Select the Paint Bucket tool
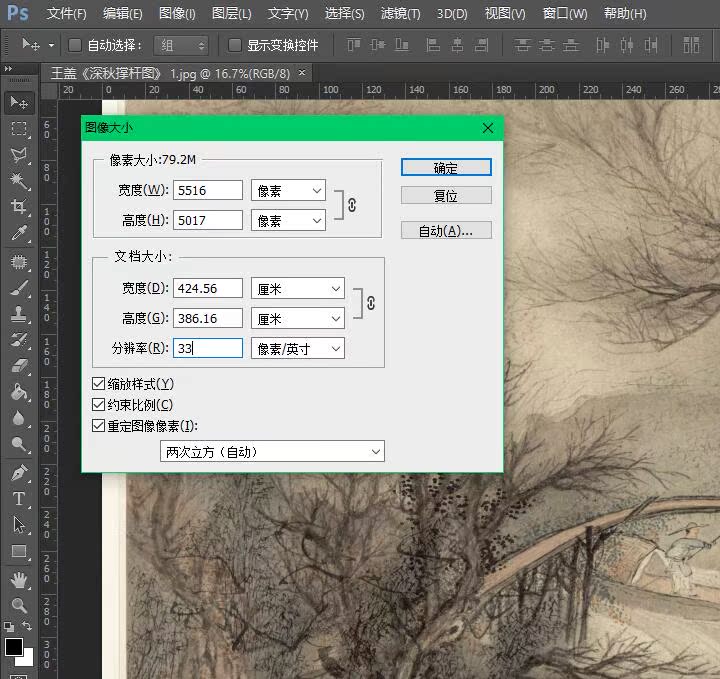The width and height of the screenshot is (720, 679). (19, 392)
